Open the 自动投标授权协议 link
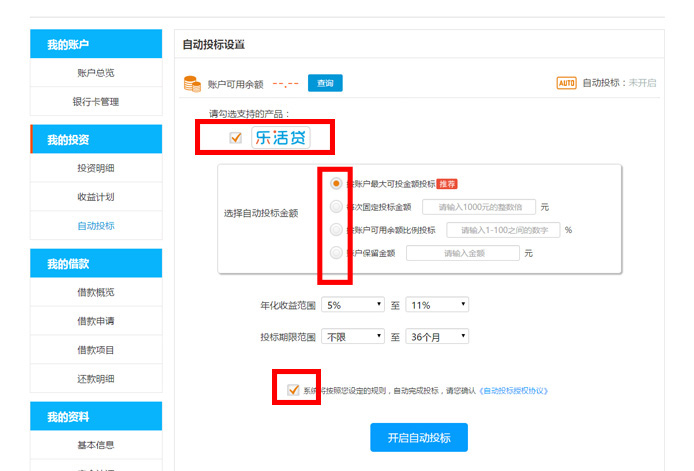 point(514,390)
